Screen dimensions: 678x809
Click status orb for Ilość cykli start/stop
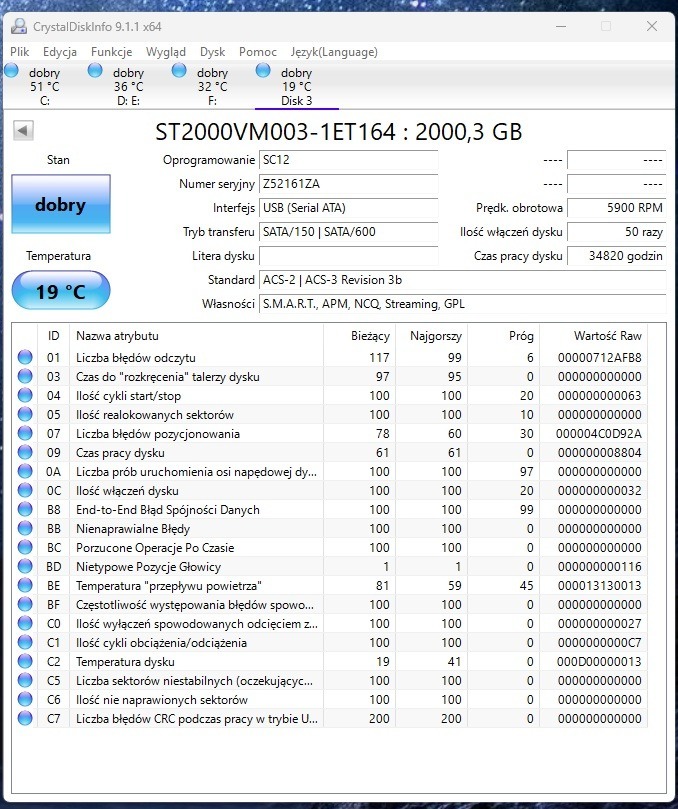(25, 395)
